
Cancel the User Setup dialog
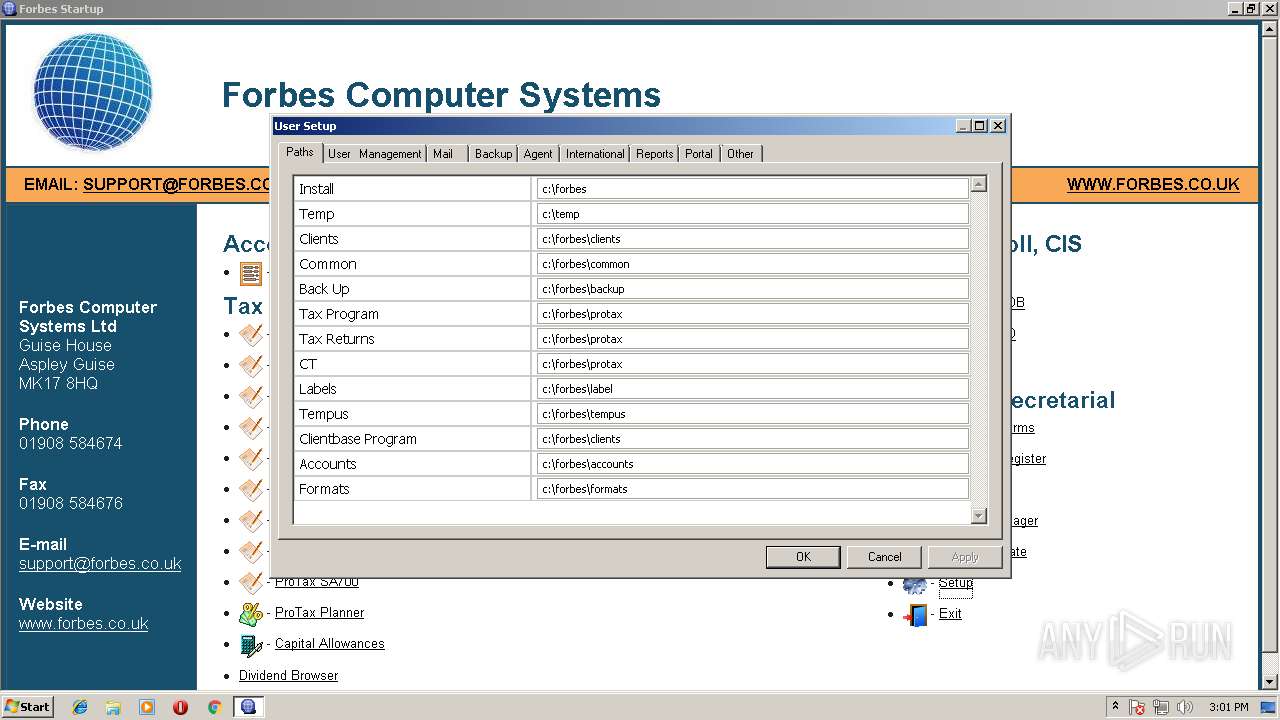(884, 557)
